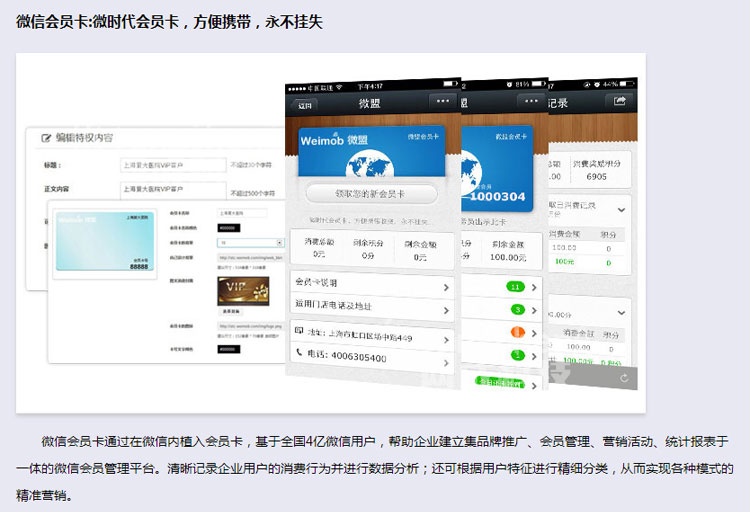
Task: Expand the 适用门店电话及地址 row
Action: click(371, 305)
